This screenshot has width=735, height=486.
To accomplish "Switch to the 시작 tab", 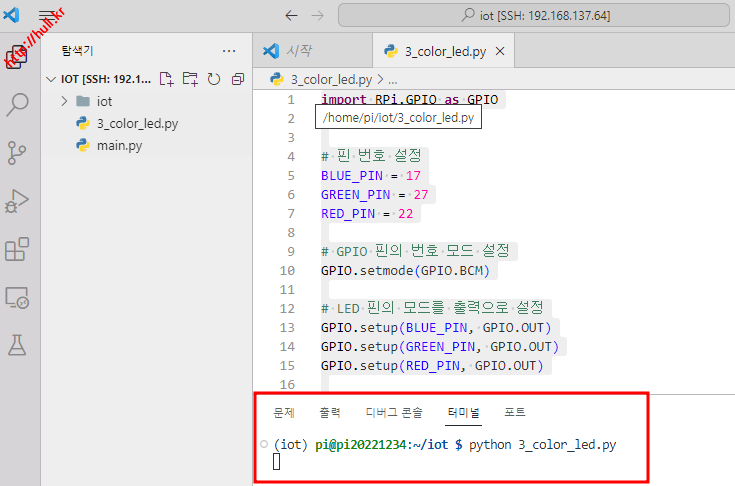I will 297,51.
